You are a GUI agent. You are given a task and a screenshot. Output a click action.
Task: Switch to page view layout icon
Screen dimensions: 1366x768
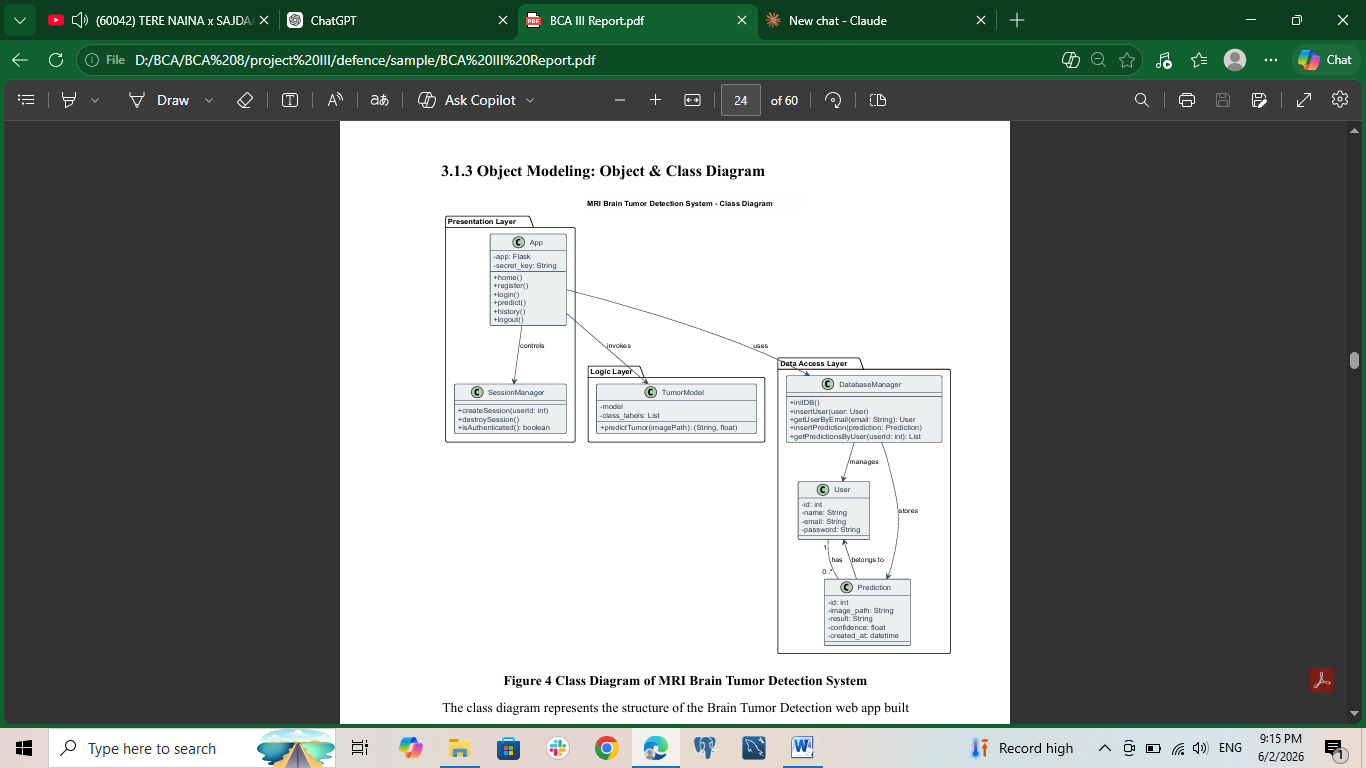(878, 100)
